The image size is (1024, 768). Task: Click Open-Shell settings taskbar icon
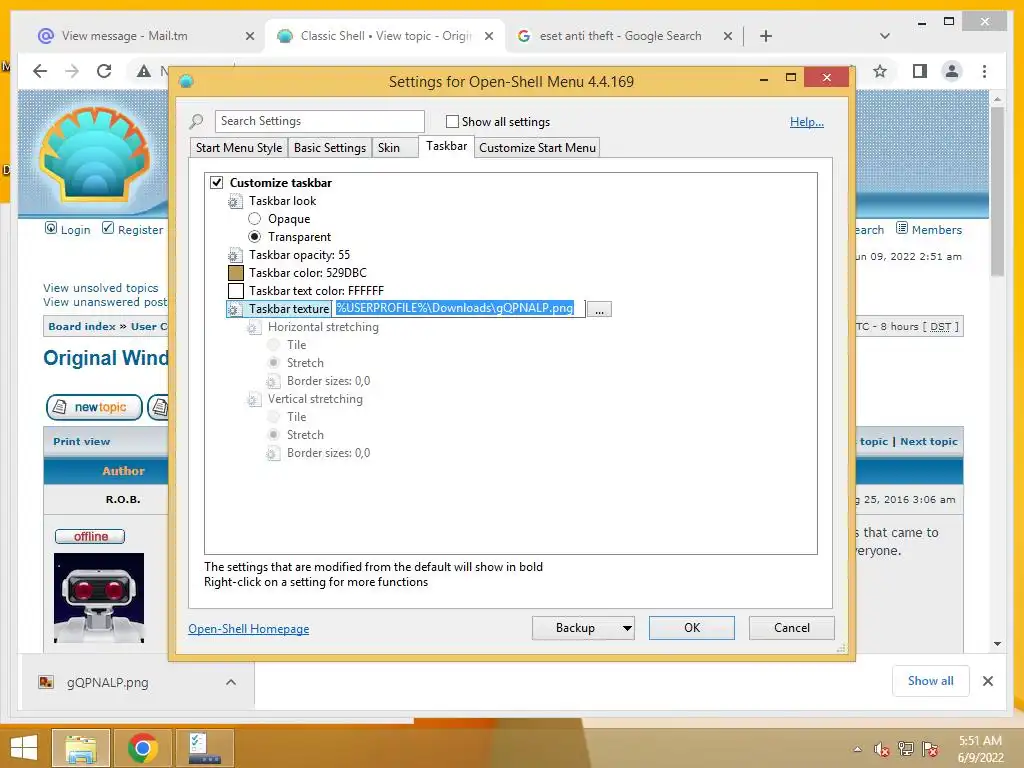204,748
